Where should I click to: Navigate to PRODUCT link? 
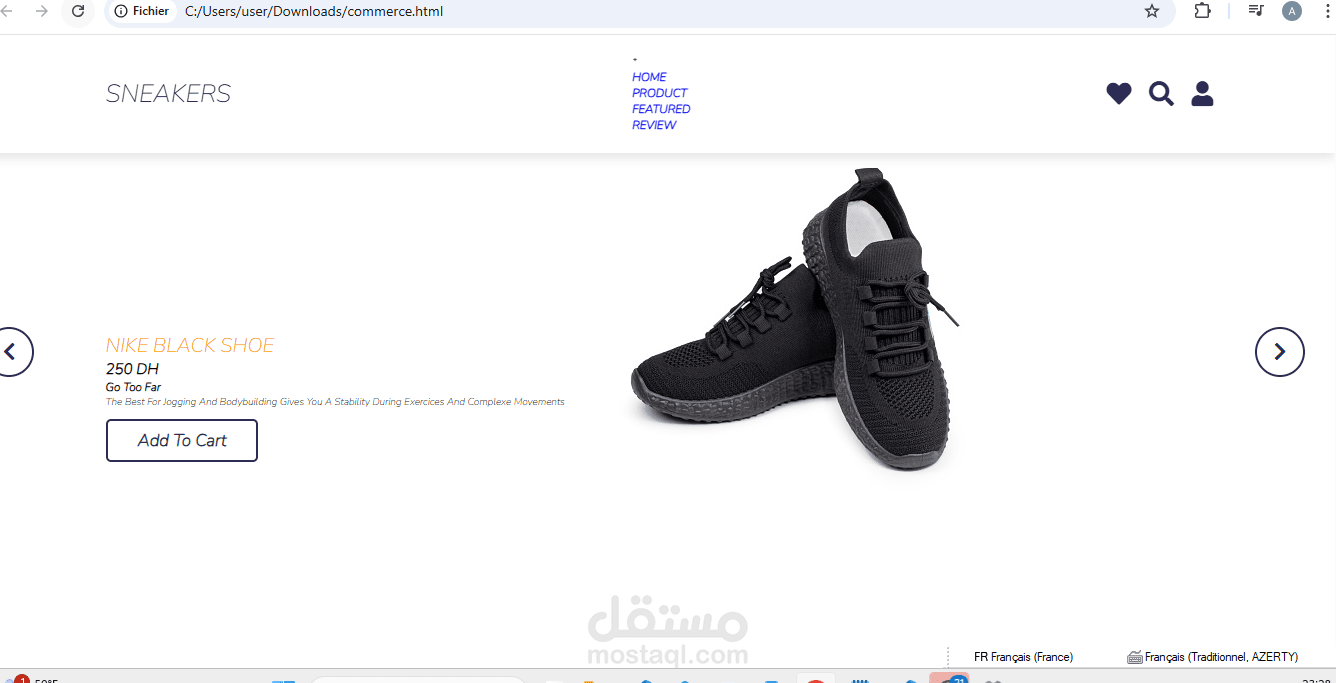660,93
